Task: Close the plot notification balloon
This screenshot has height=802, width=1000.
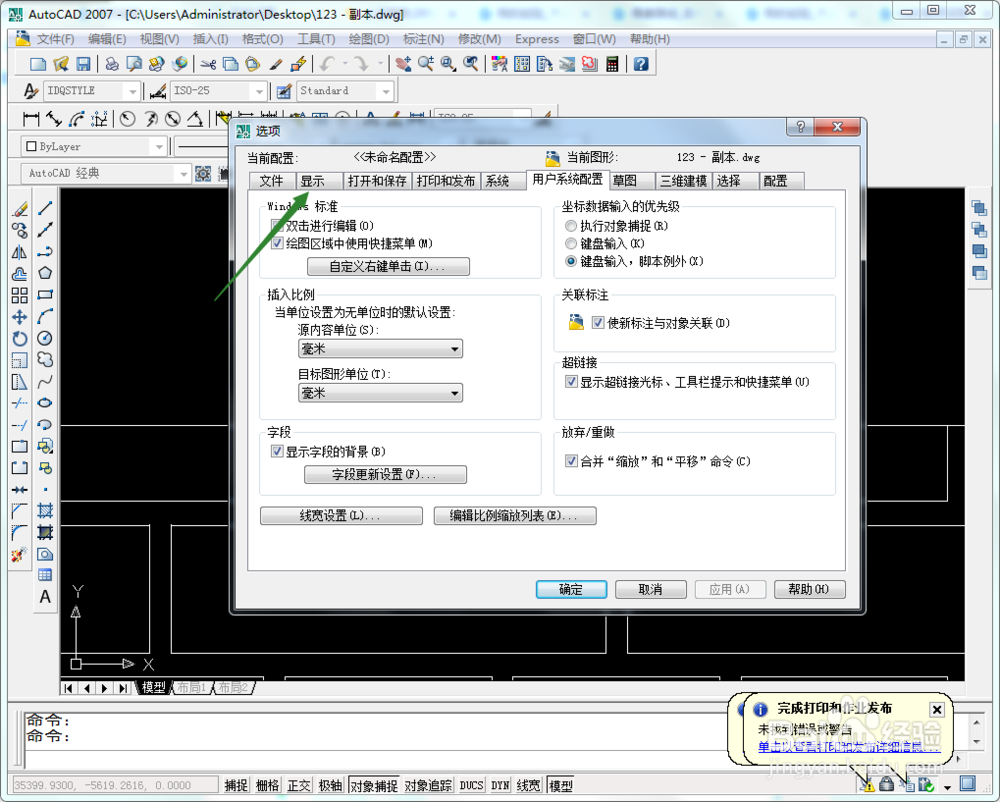Action: click(x=937, y=710)
